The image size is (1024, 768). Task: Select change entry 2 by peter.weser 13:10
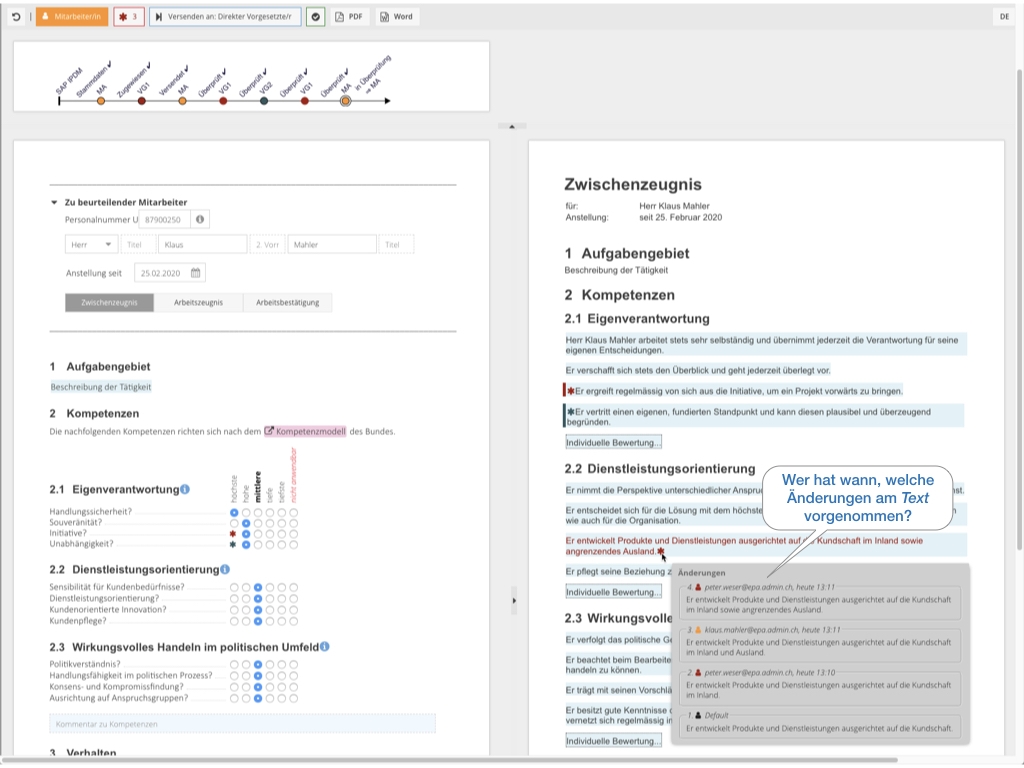pyautogui.click(x=820, y=686)
